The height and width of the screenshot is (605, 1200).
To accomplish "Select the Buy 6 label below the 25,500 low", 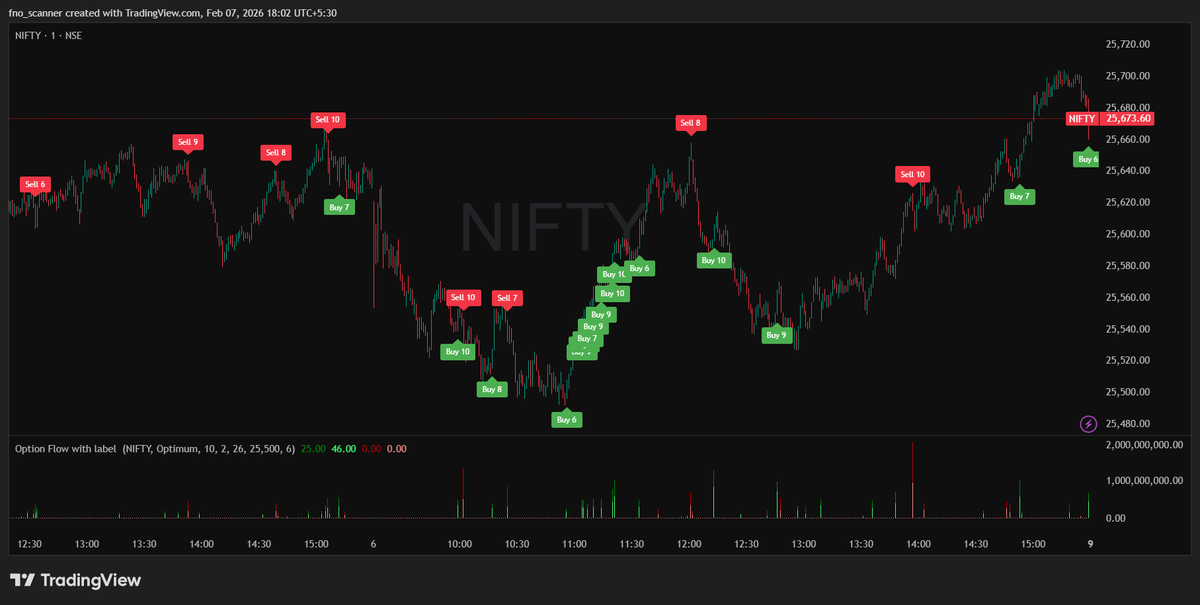I will pos(566,420).
